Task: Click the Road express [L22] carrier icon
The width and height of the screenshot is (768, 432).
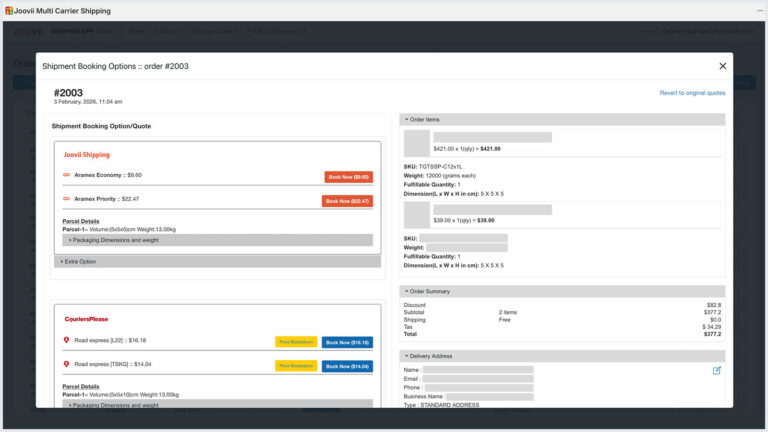Action: [66, 340]
